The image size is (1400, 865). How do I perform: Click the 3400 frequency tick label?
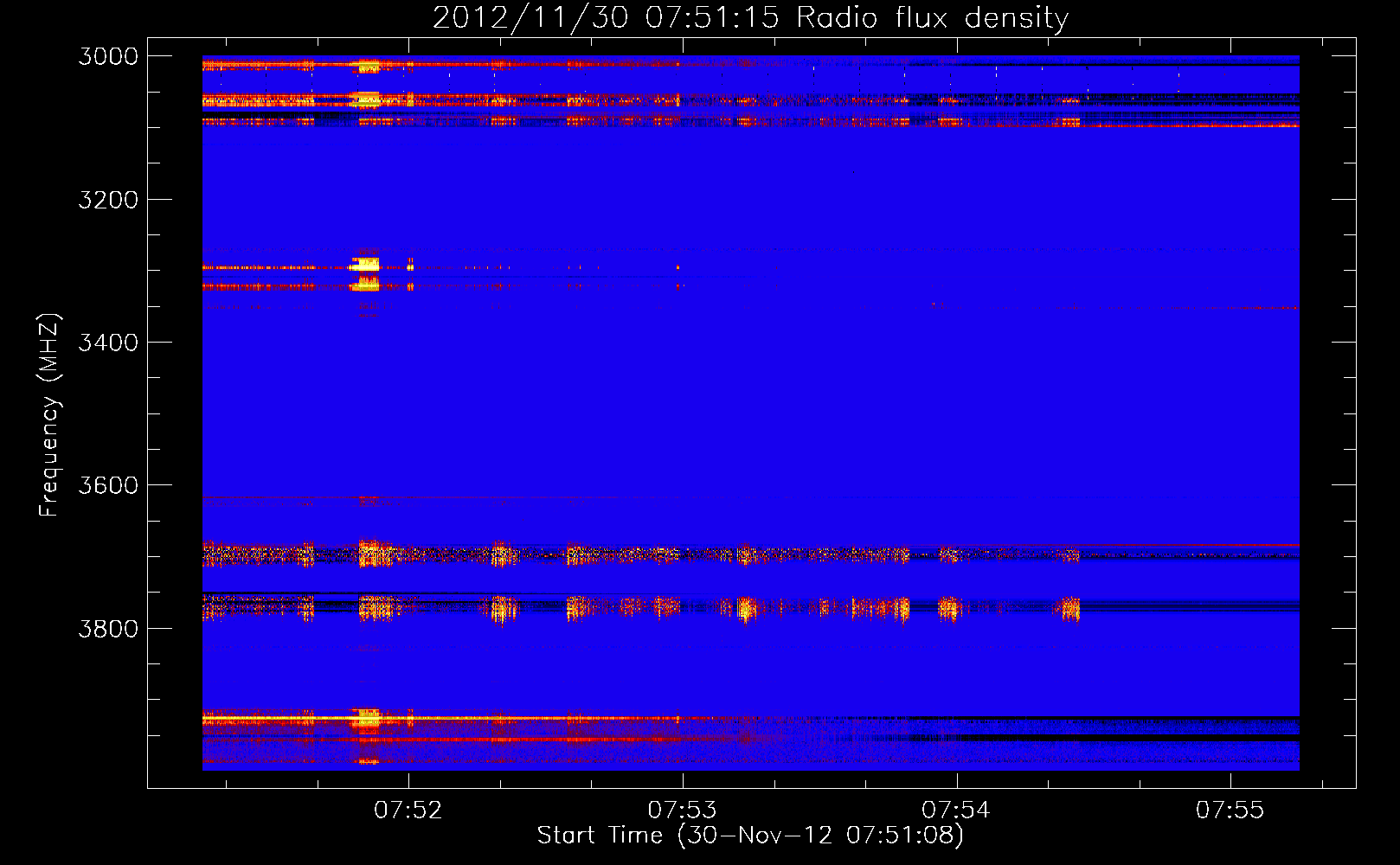pyautogui.click(x=108, y=343)
